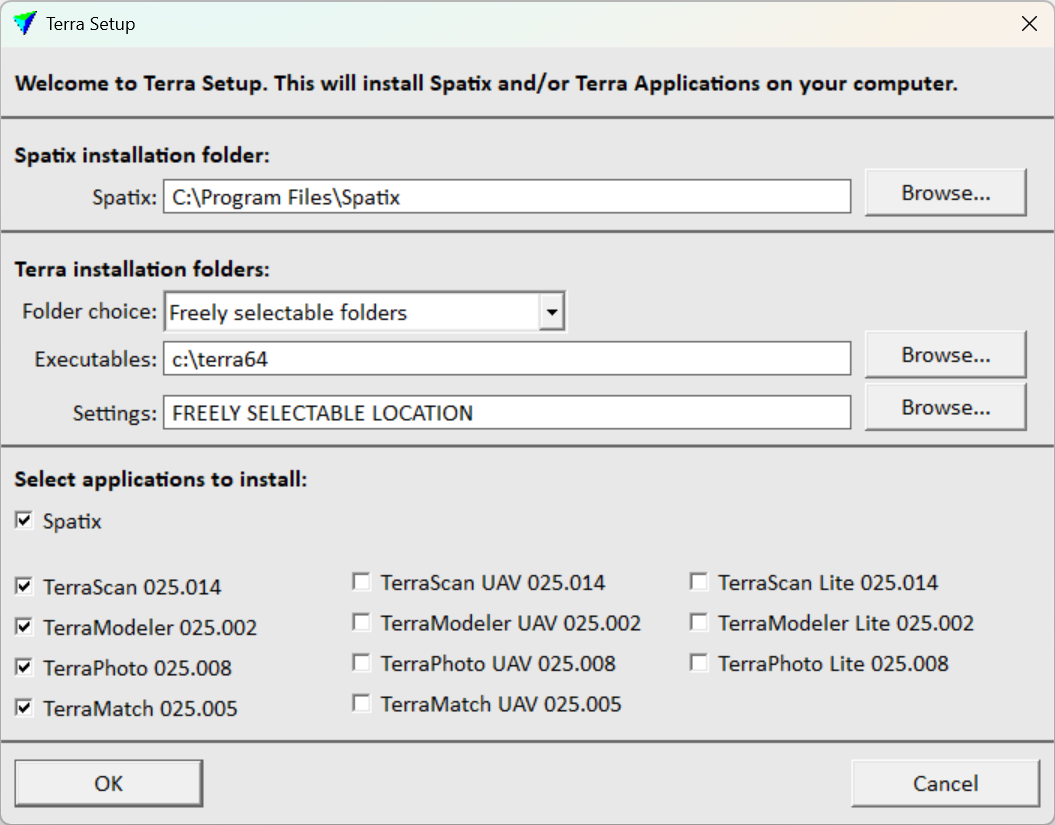The width and height of the screenshot is (1055, 825).
Task: Browse for the Spatix installation folder
Action: (x=945, y=193)
